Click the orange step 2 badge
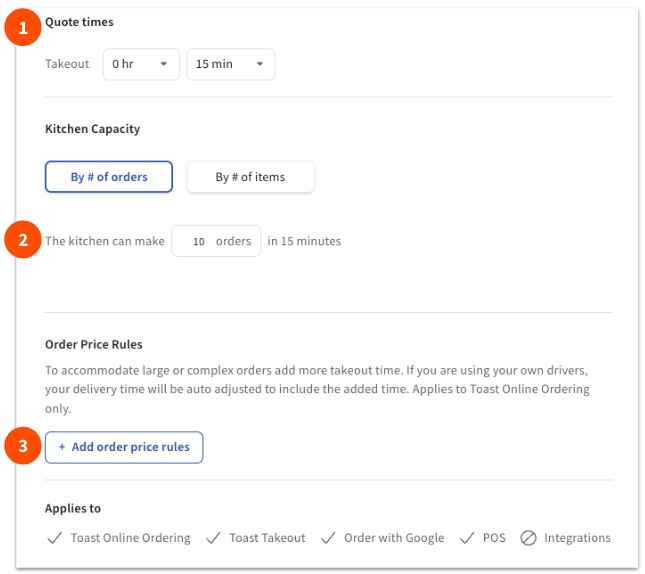The image size is (645, 574). (22, 241)
